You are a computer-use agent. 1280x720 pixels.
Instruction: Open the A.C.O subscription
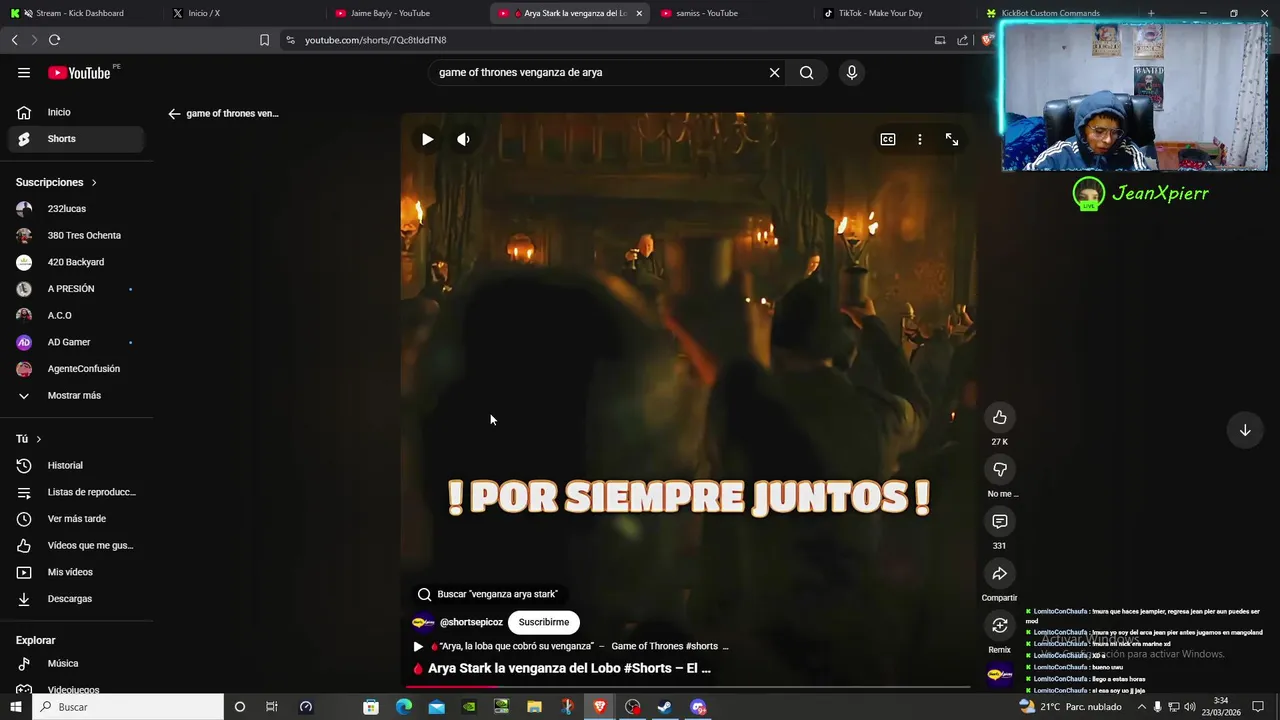[x=76, y=315]
